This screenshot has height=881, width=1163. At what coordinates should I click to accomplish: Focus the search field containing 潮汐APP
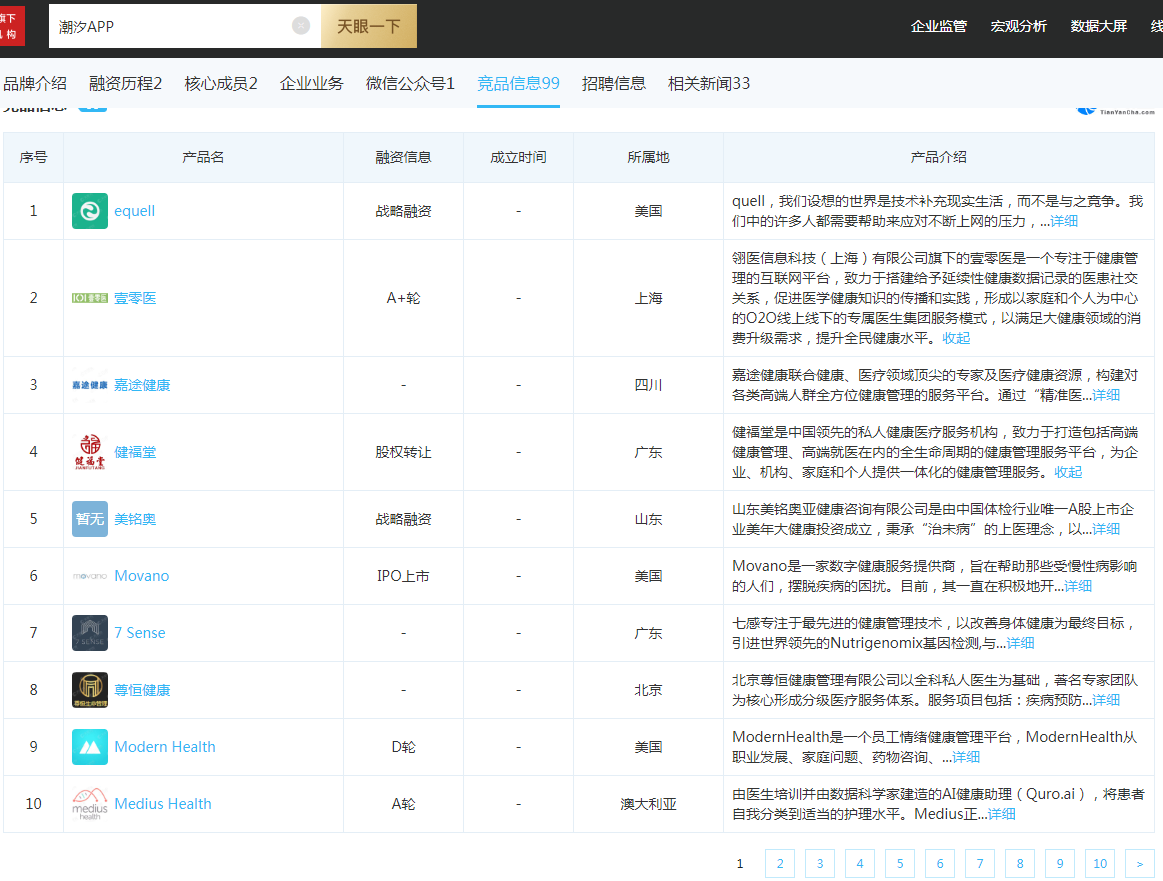pyautogui.click(x=185, y=26)
